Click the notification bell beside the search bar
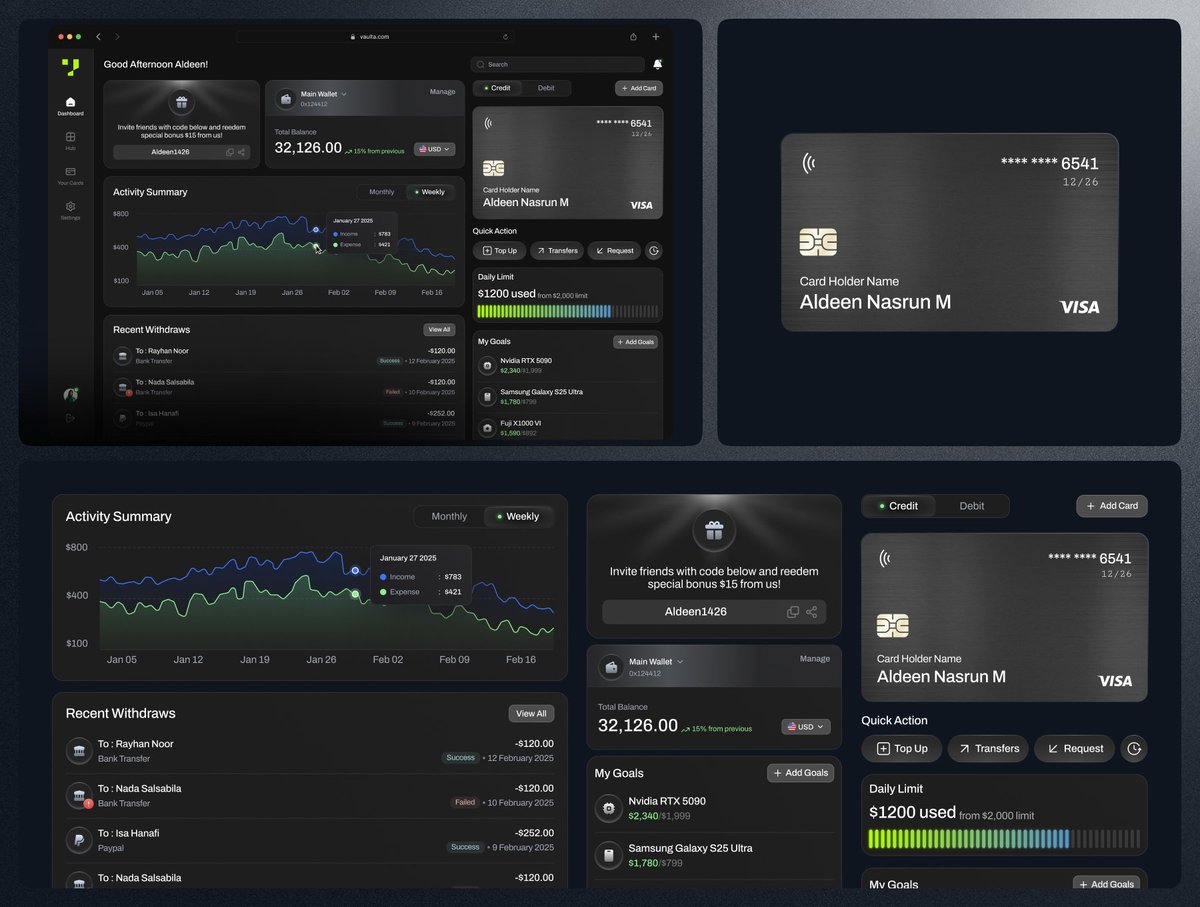Viewport: 1200px width, 907px height. click(x=657, y=64)
